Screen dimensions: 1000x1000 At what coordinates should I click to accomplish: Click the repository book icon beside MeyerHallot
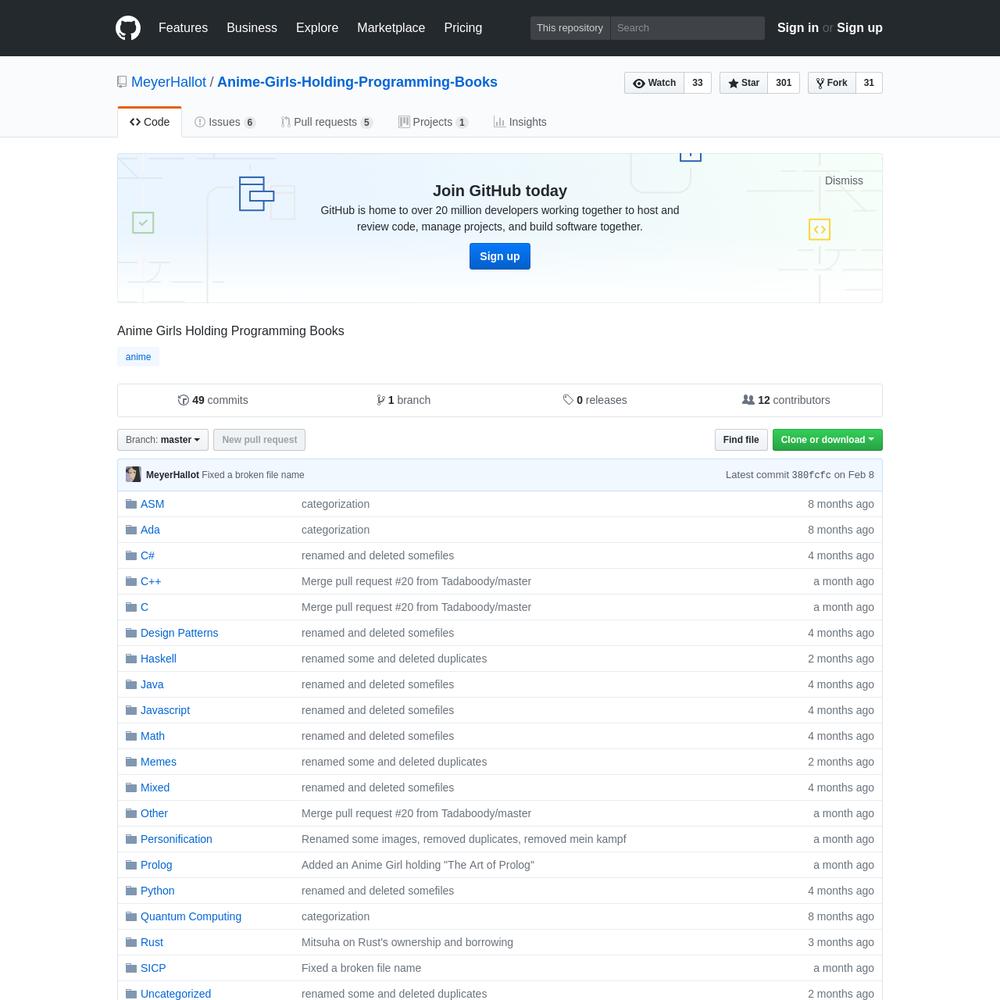(x=122, y=82)
